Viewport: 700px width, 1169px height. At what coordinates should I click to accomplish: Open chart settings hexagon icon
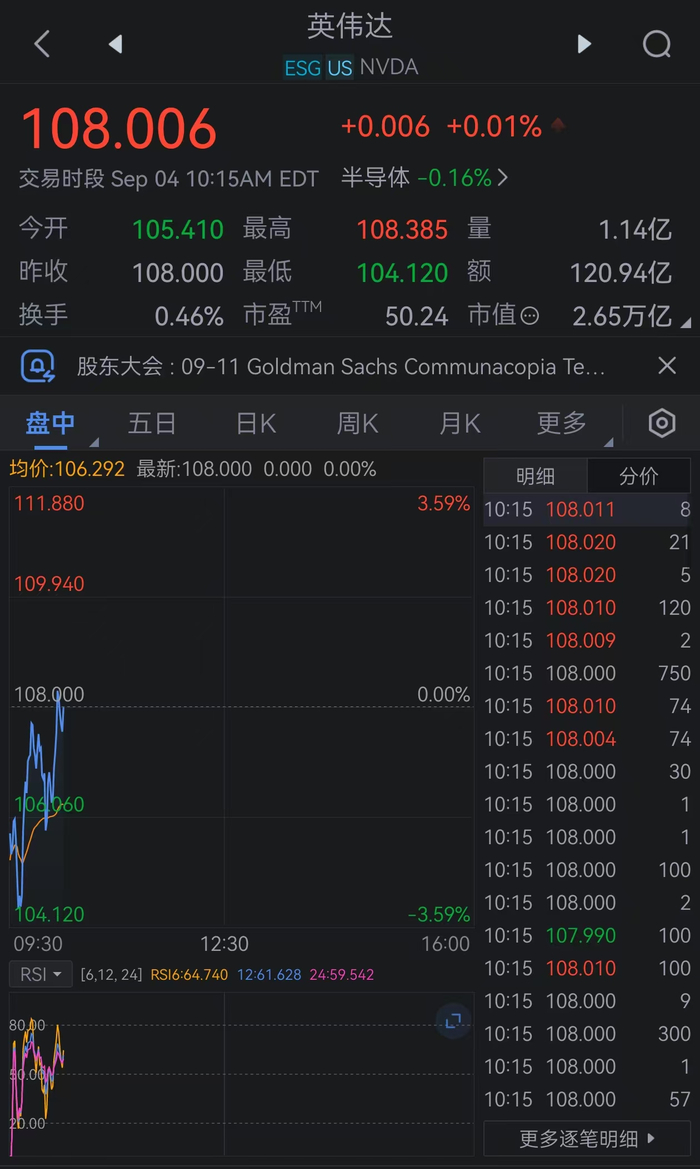point(662,423)
